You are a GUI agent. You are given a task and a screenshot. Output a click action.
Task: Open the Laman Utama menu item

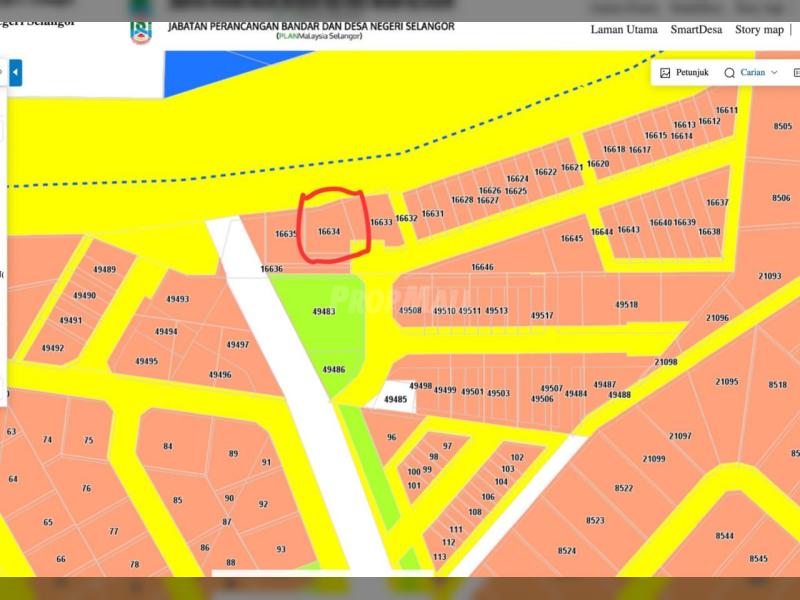624,30
